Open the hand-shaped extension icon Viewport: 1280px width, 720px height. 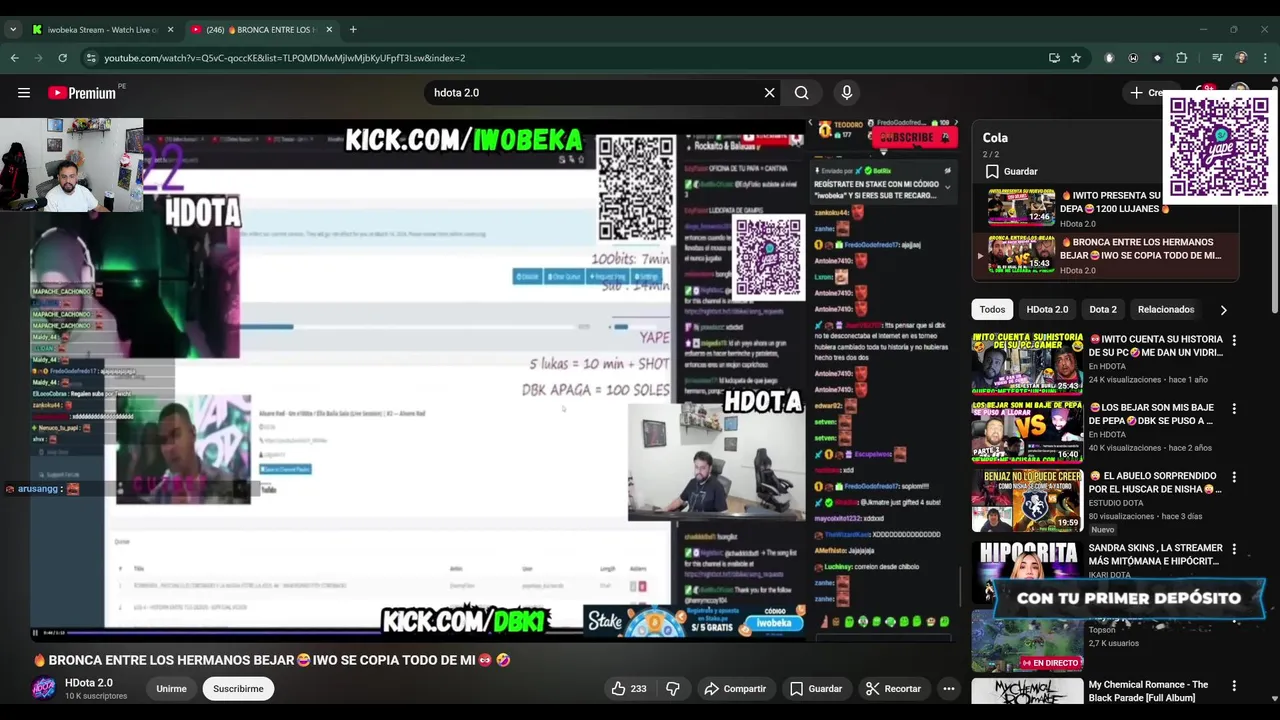tap(1109, 58)
